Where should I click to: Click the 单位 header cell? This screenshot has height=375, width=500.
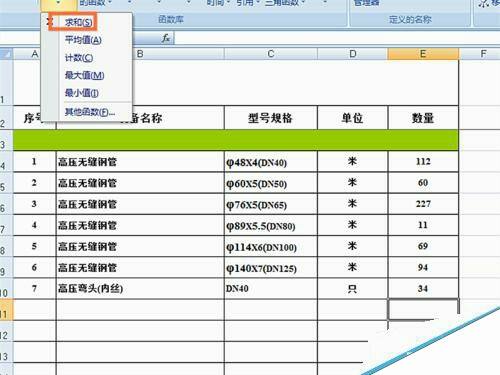click(x=353, y=118)
